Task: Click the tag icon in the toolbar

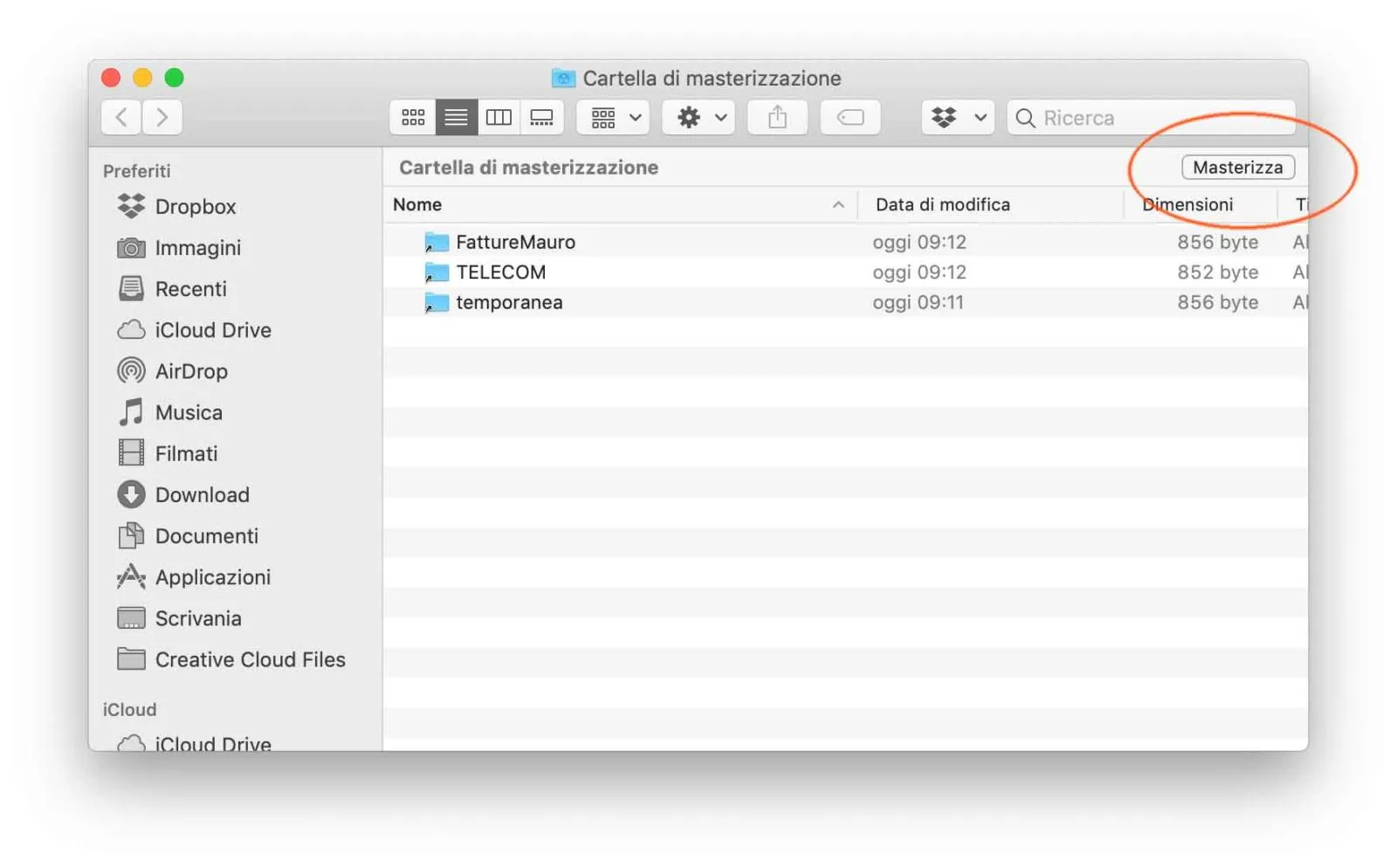Action: click(849, 117)
